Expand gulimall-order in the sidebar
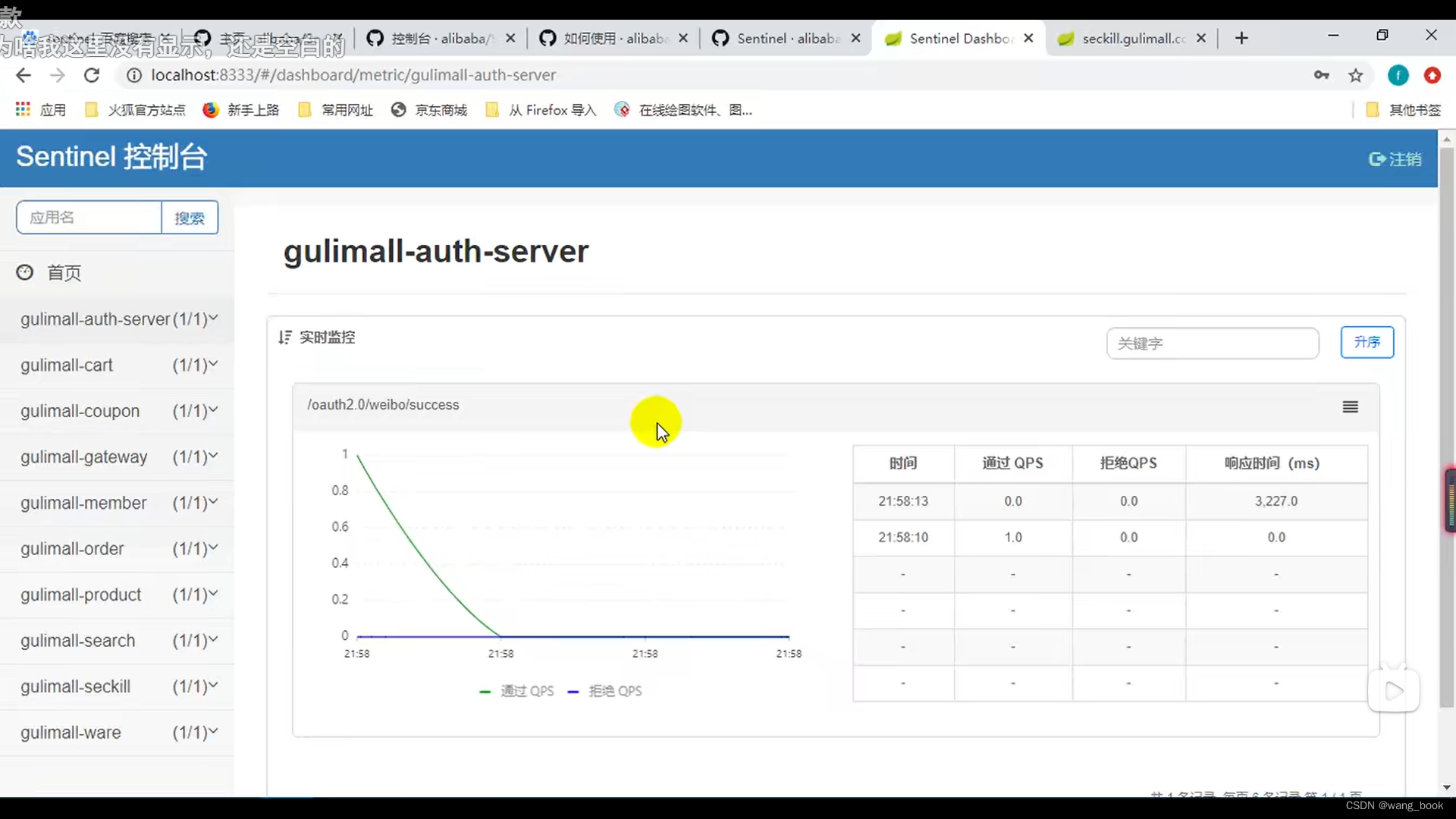 (x=118, y=549)
